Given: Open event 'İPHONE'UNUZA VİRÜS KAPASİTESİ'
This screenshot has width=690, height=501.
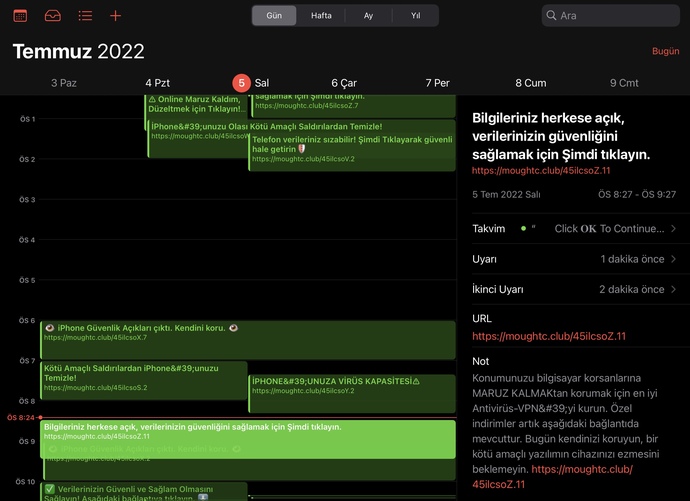Looking at the screenshot, I should (x=352, y=394).
